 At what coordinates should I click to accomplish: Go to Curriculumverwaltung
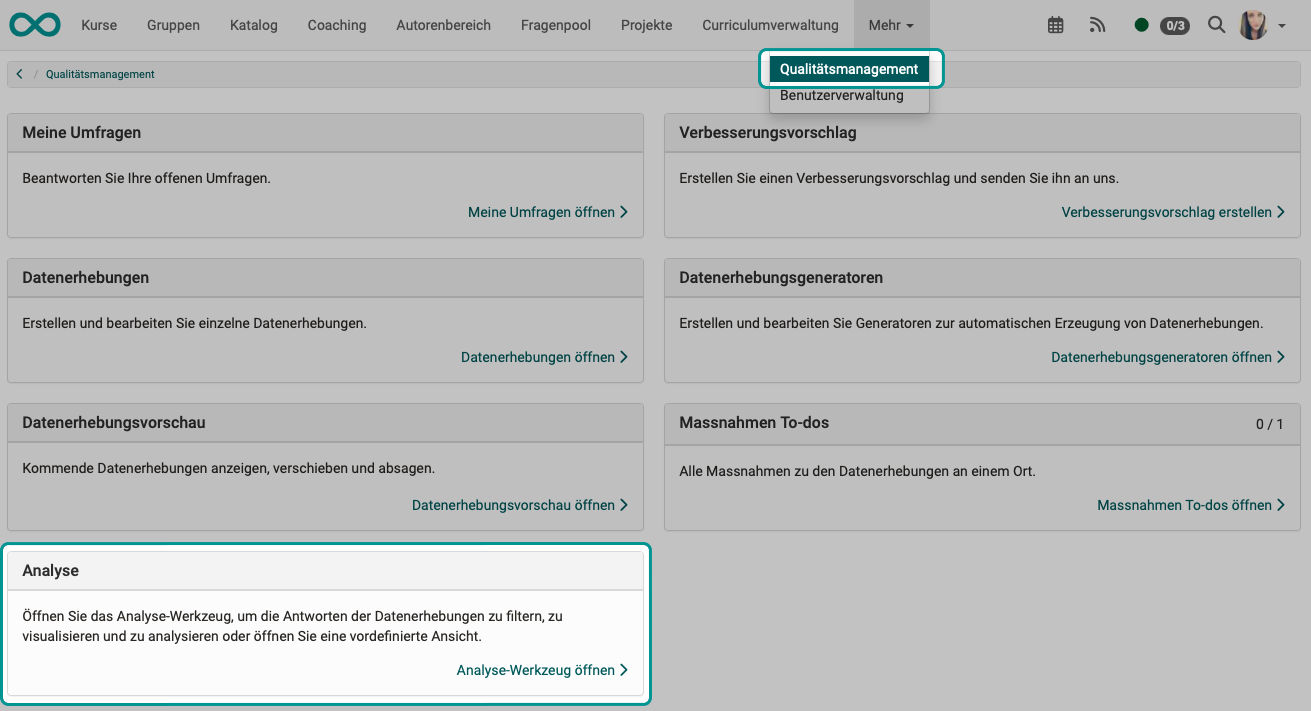coord(770,25)
